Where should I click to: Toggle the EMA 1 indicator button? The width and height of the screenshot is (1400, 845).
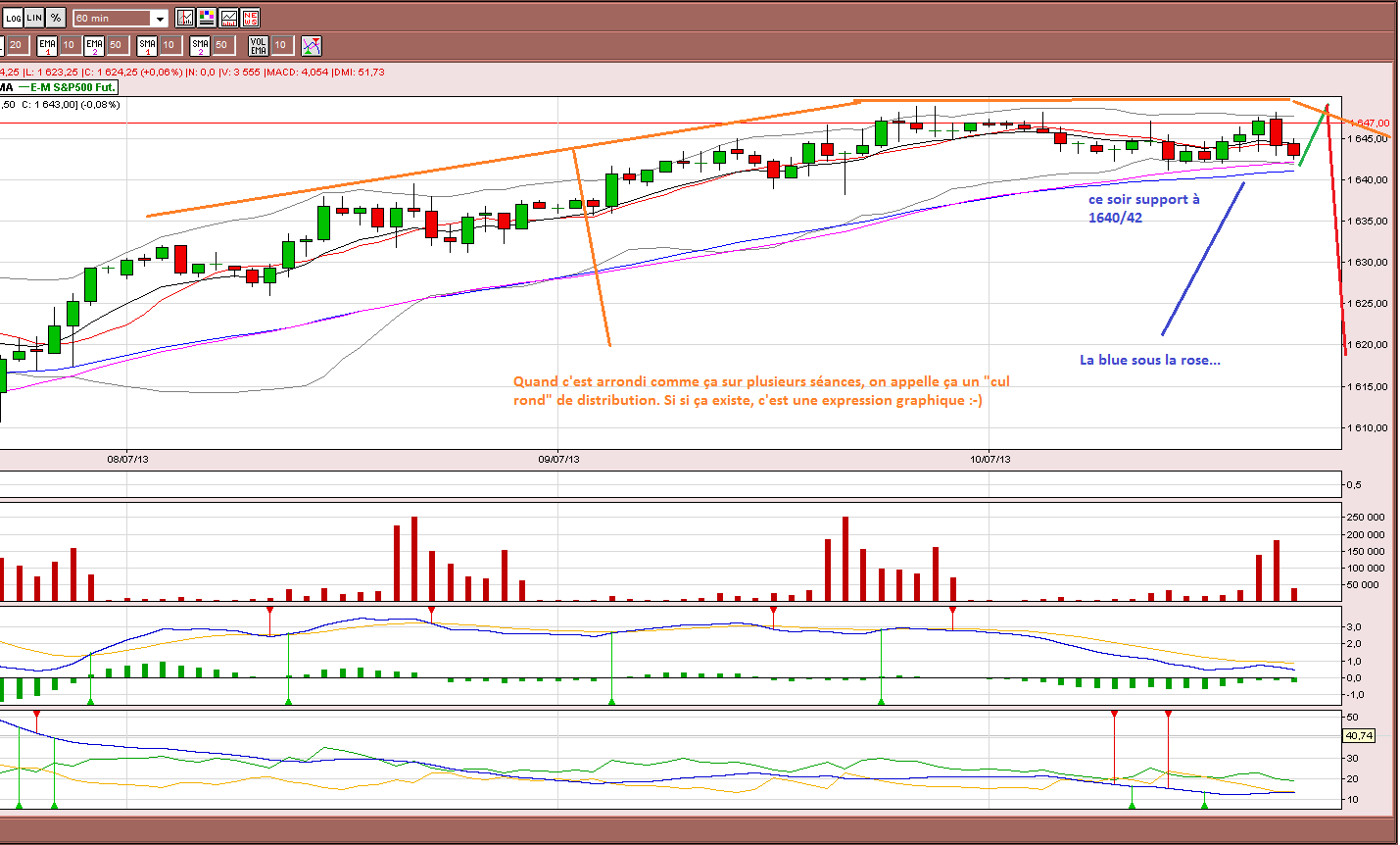pos(47,45)
